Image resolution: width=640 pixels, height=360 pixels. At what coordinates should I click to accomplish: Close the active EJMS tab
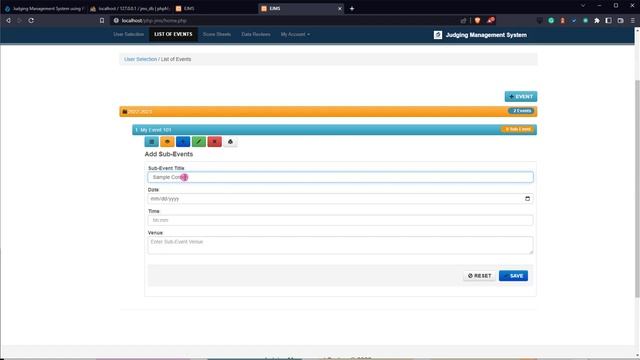click(340, 8)
